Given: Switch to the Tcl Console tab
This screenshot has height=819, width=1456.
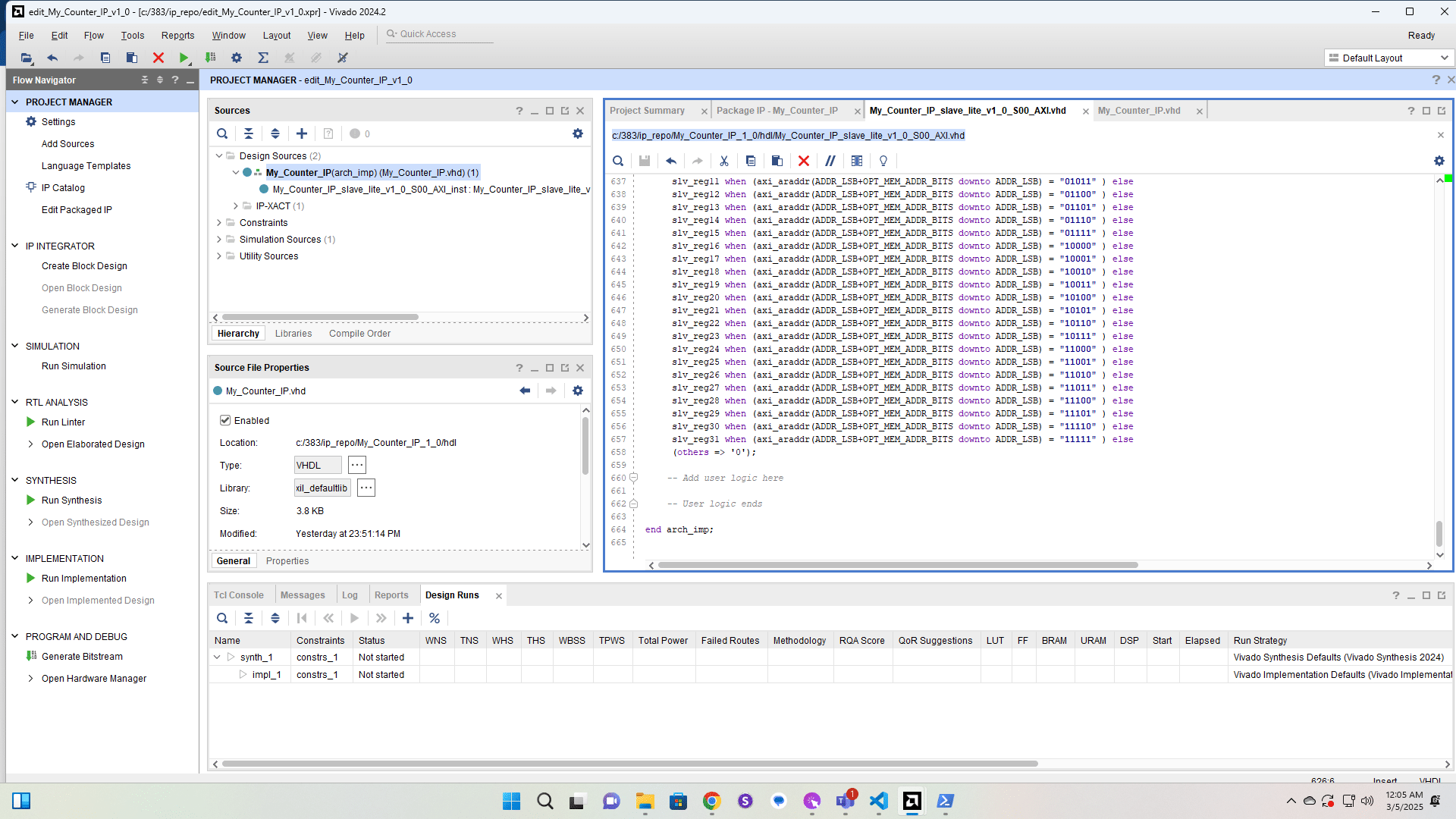Looking at the screenshot, I should pos(238,595).
